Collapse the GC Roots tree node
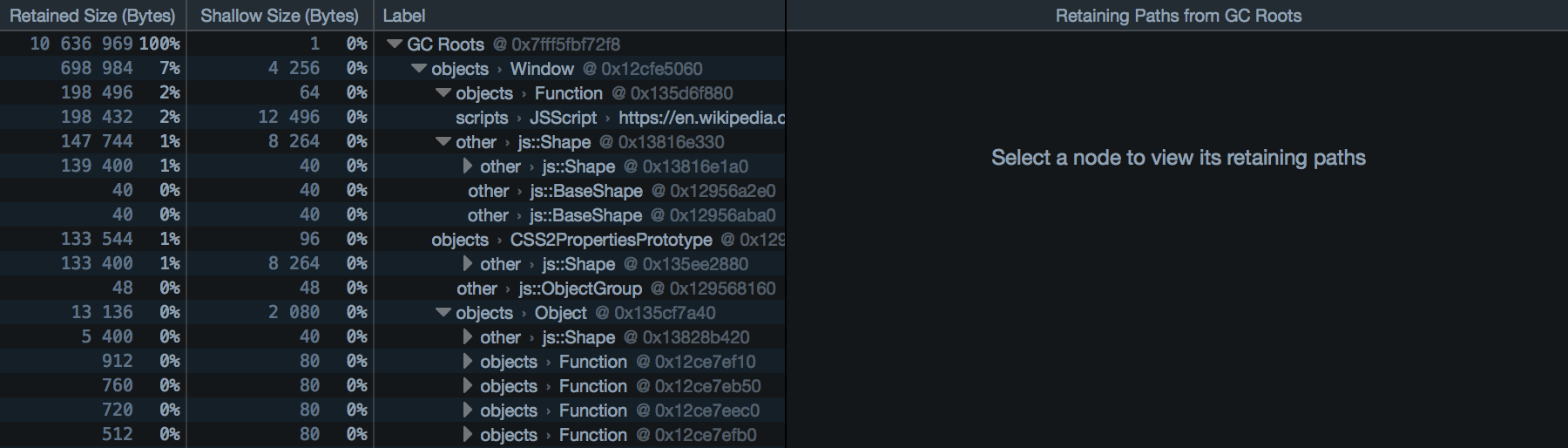1568x448 pixels. point(395,44)
